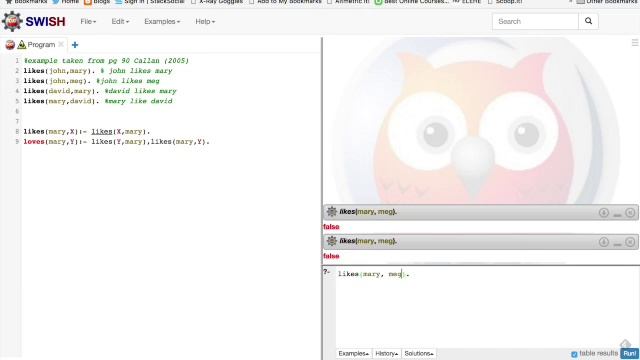Screen dimensions: 640x360
Task: Click the loves(mary,Y) rule line
Action: pos(116,142)
